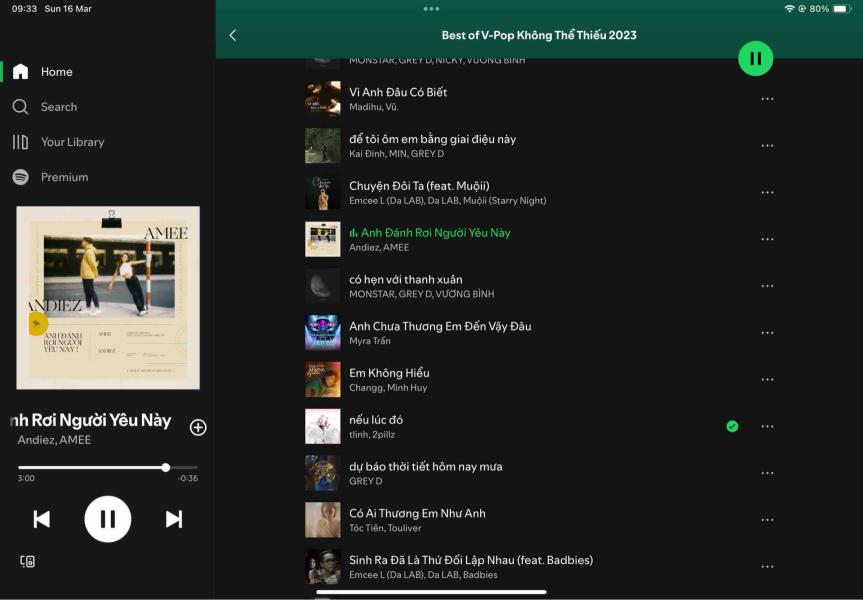
Task: Open options for nếu lúc đó
Action: tap(767, 427)
